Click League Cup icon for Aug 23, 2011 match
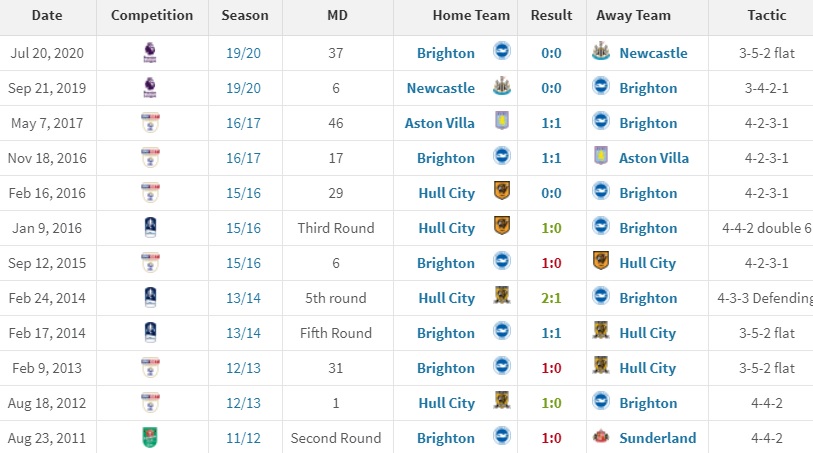The image size is (813, 453). click(x=150, y=437)
